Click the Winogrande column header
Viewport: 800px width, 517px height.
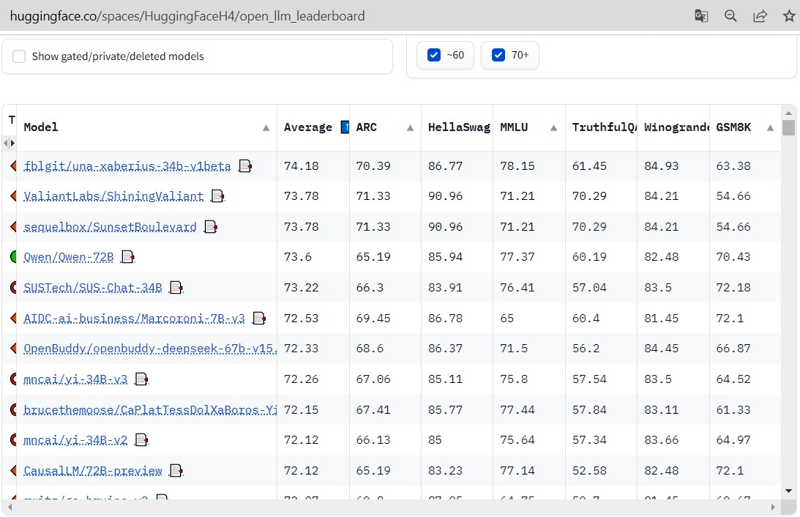pos(676,127)
